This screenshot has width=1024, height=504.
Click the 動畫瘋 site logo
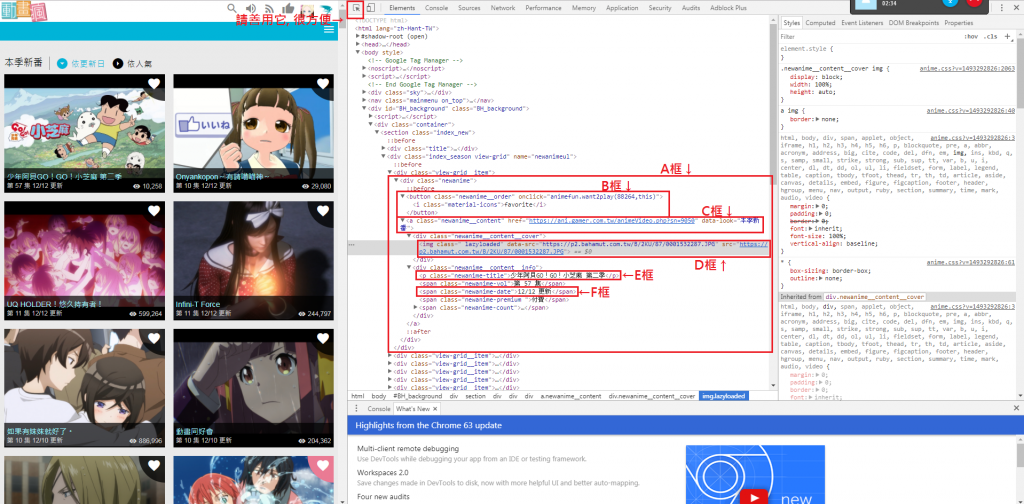coord(24,10)
